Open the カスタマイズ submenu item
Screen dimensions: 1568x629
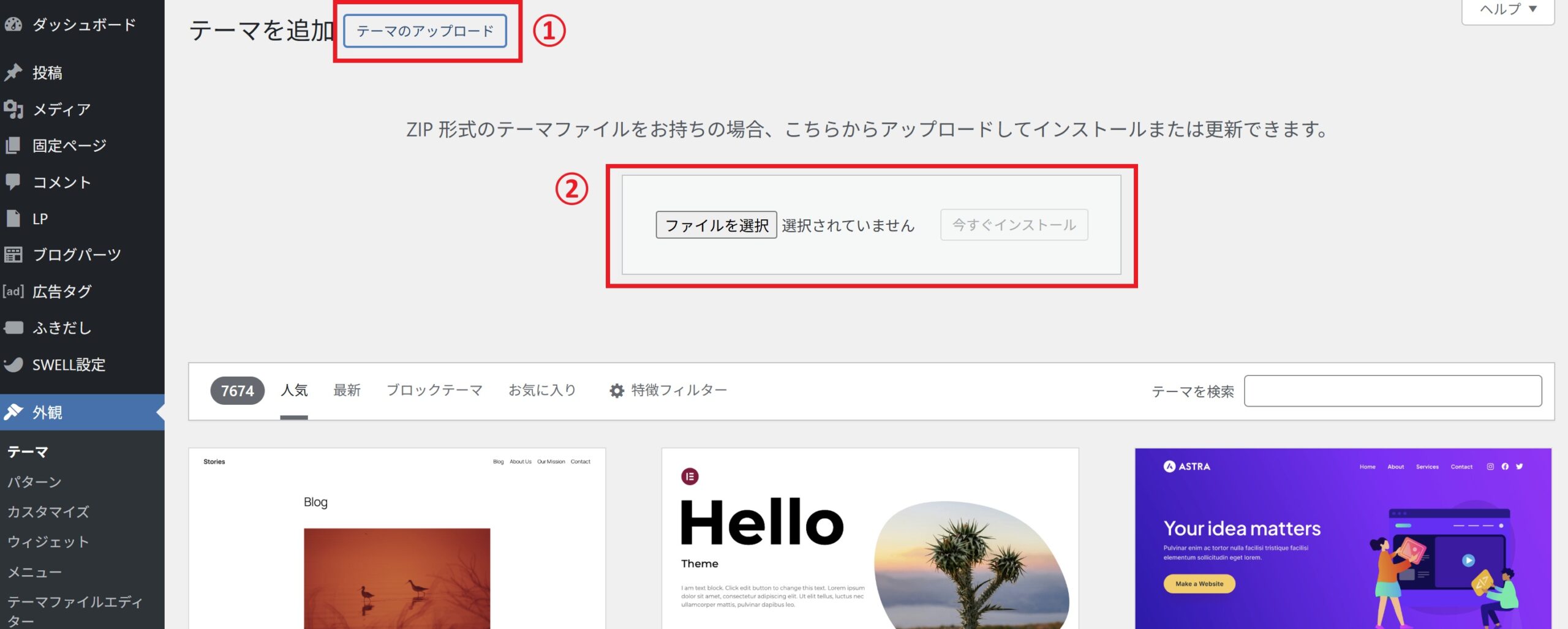pos(48,511)
